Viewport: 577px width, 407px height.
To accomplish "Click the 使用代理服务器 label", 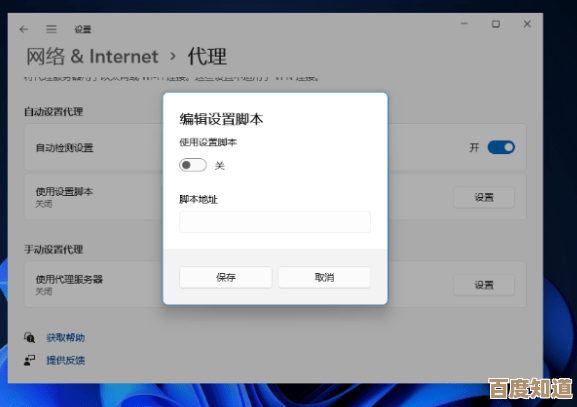I will point(69,279).
